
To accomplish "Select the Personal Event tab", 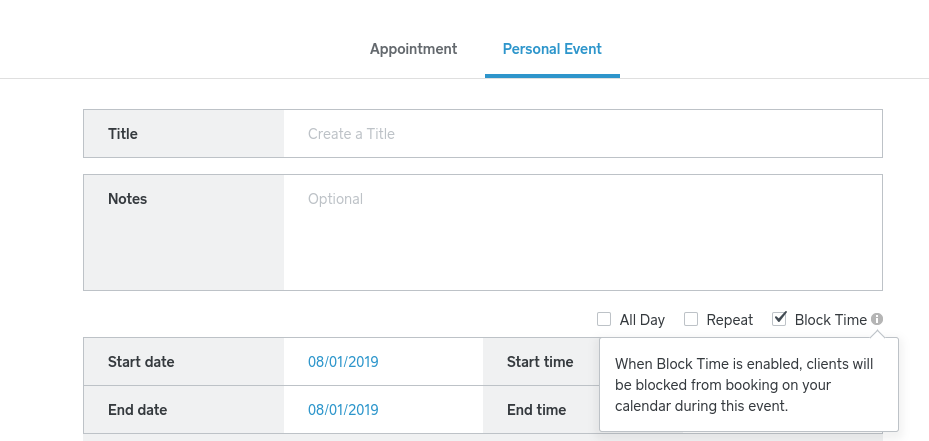I will pos(552,49).
